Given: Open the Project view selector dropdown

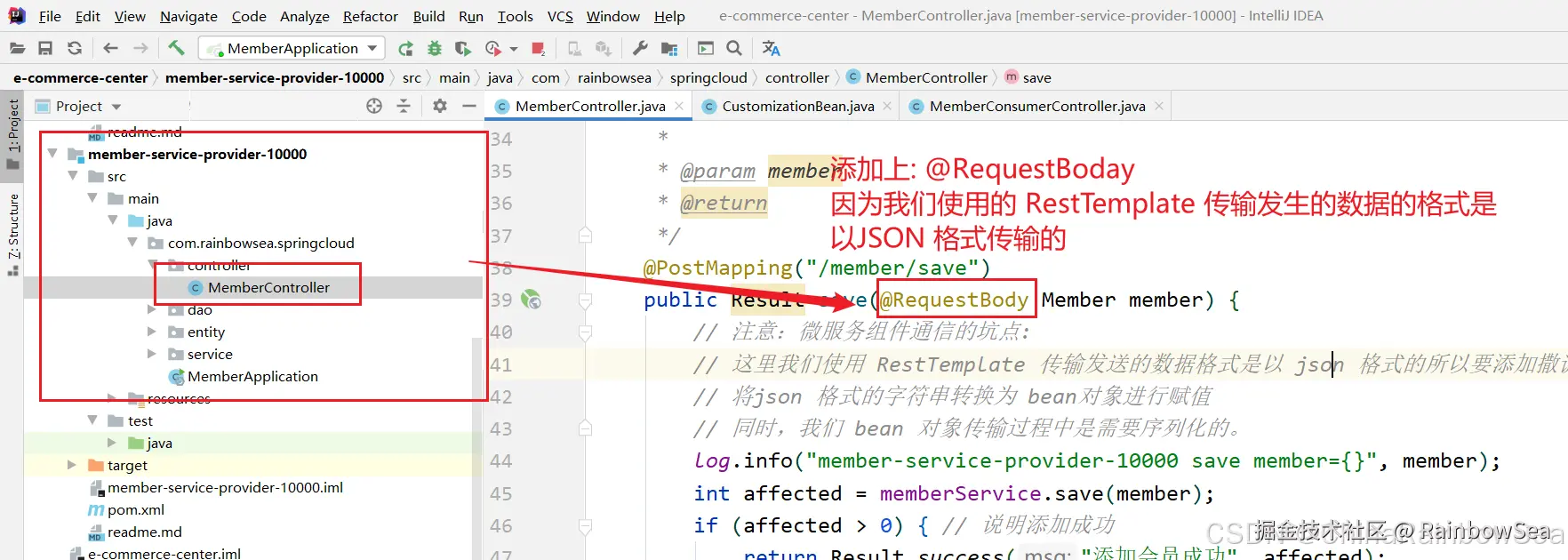Looking at the screenshot, I should [x=78, y=106].
